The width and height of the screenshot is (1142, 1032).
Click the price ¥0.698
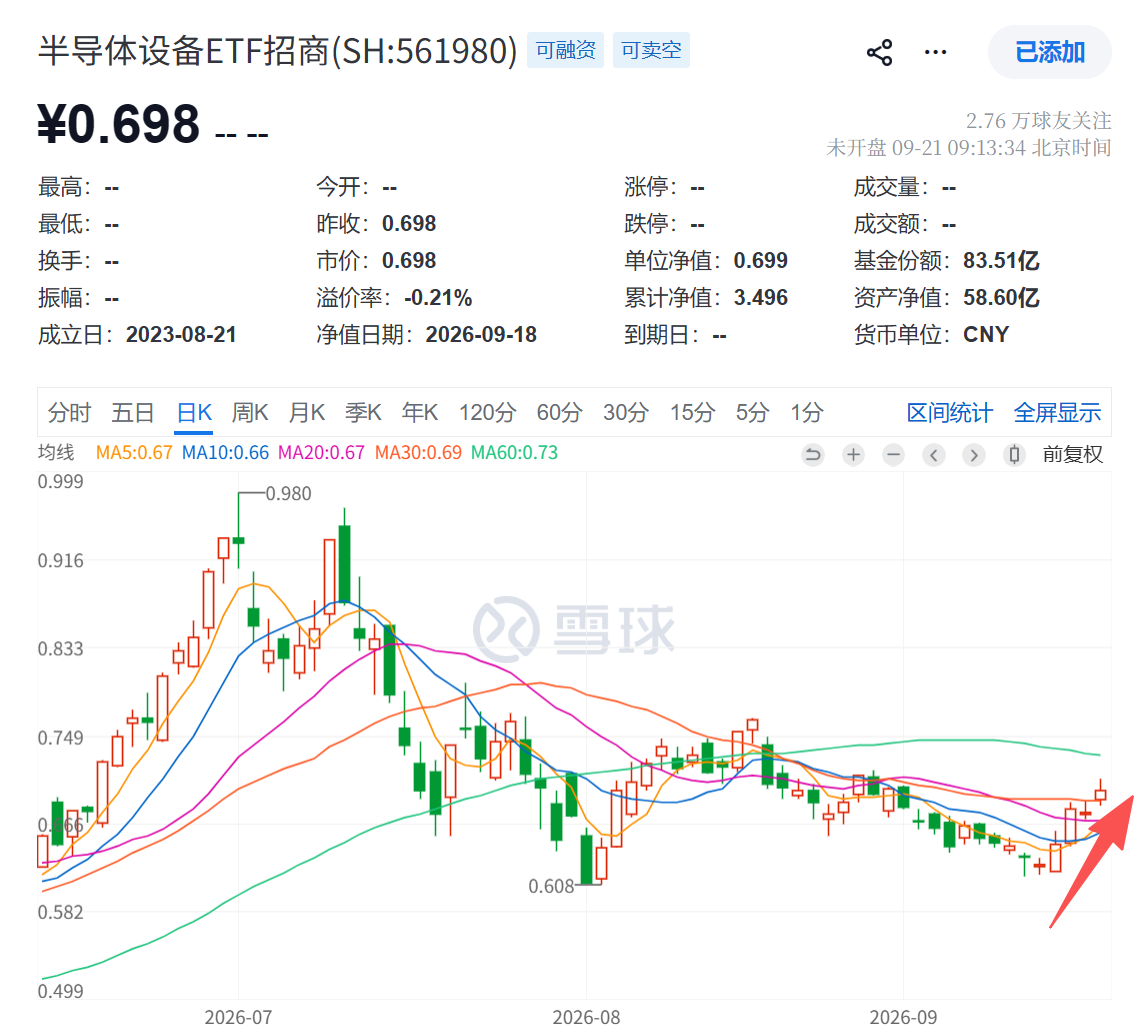[x=119, y=124]
